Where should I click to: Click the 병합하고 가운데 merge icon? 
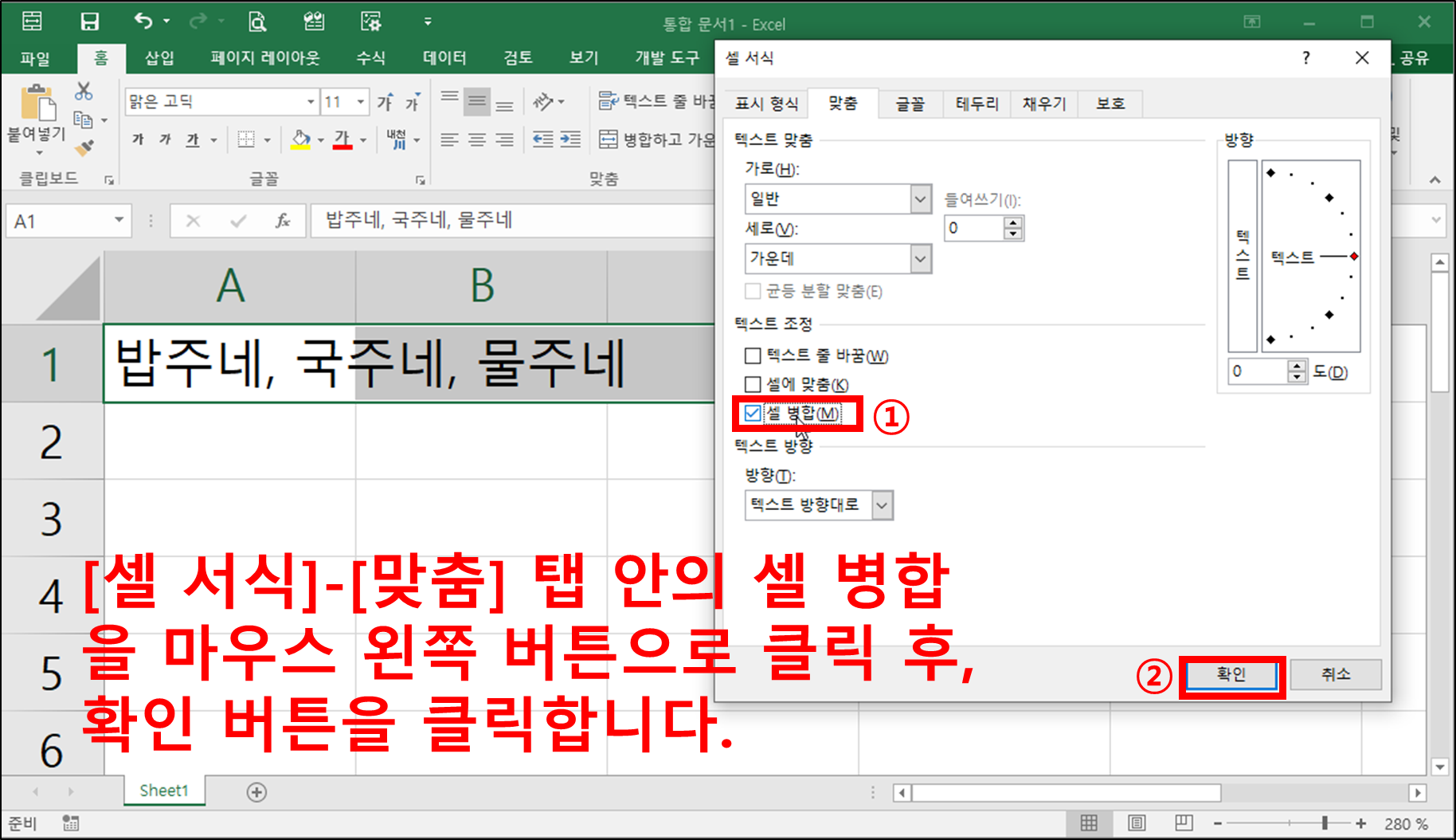(609, 138)
